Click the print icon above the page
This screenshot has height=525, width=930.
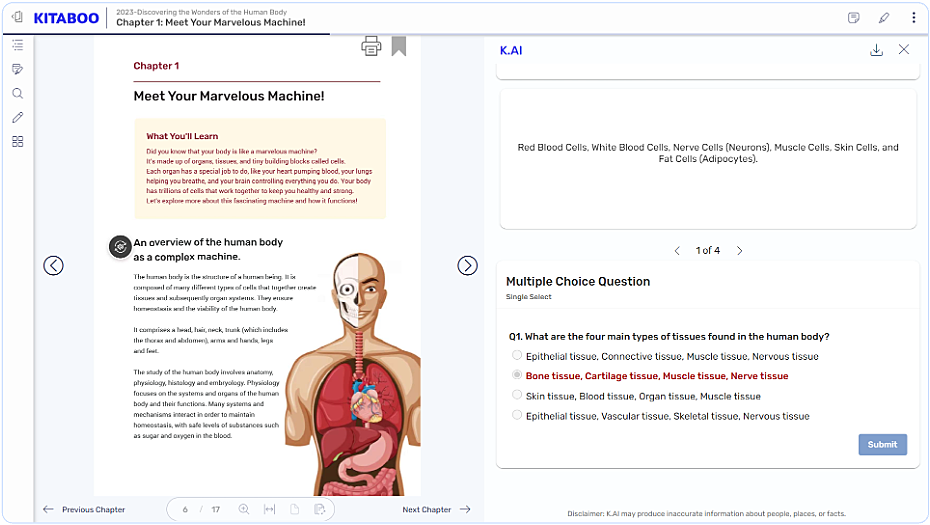click(x=371, y=46)
